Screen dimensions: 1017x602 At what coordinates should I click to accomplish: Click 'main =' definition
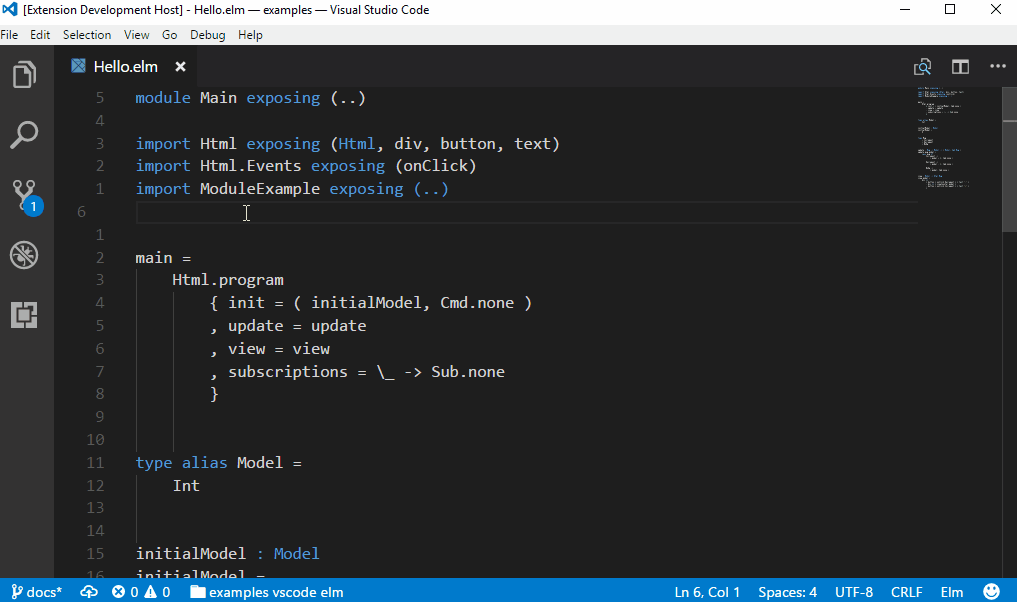163,258
